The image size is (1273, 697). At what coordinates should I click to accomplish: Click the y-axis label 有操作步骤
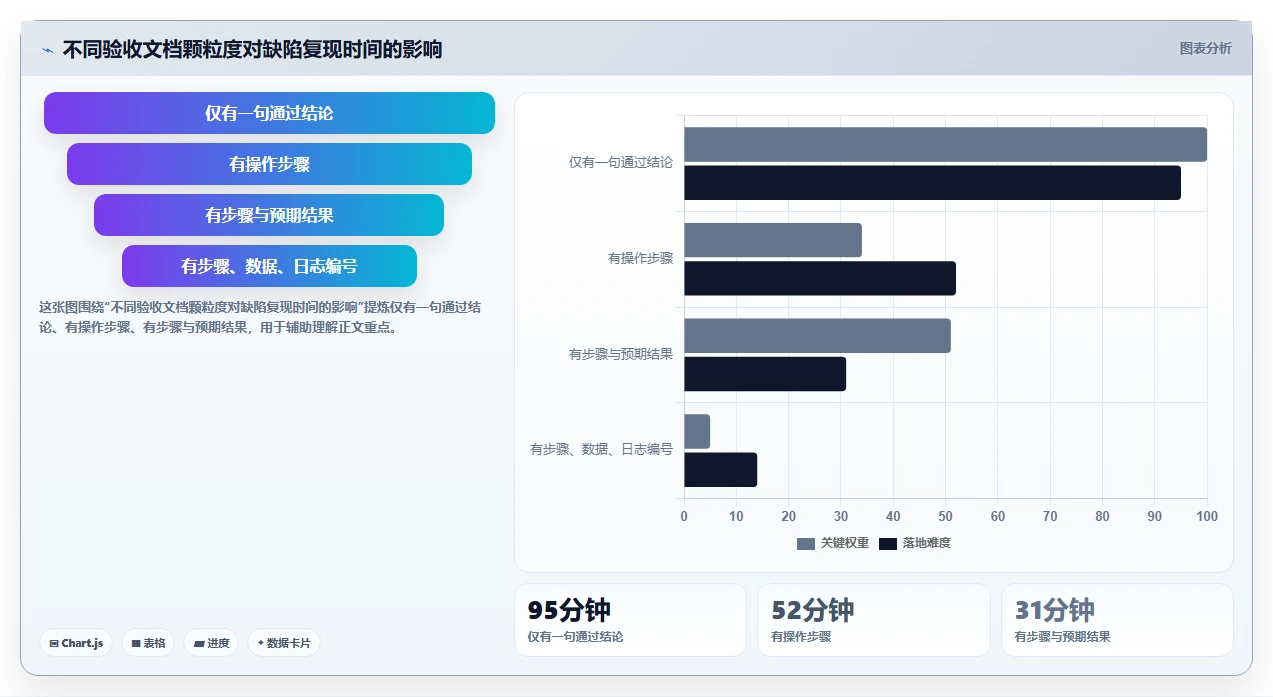pyautogui.click(x=641, y=258)
